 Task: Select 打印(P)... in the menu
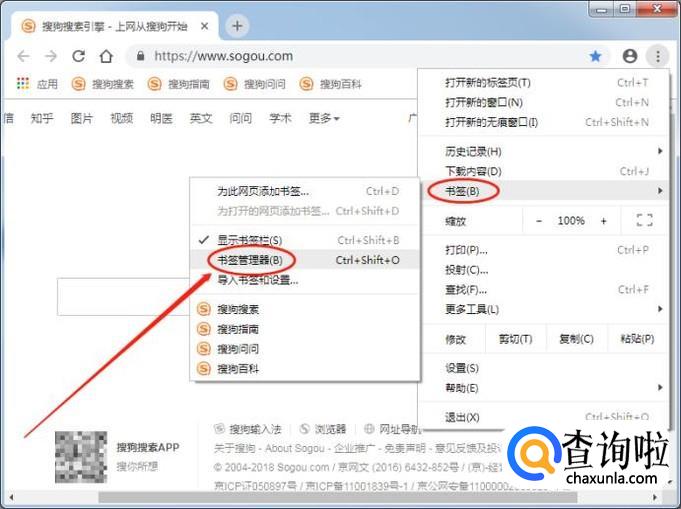point(545,250)
